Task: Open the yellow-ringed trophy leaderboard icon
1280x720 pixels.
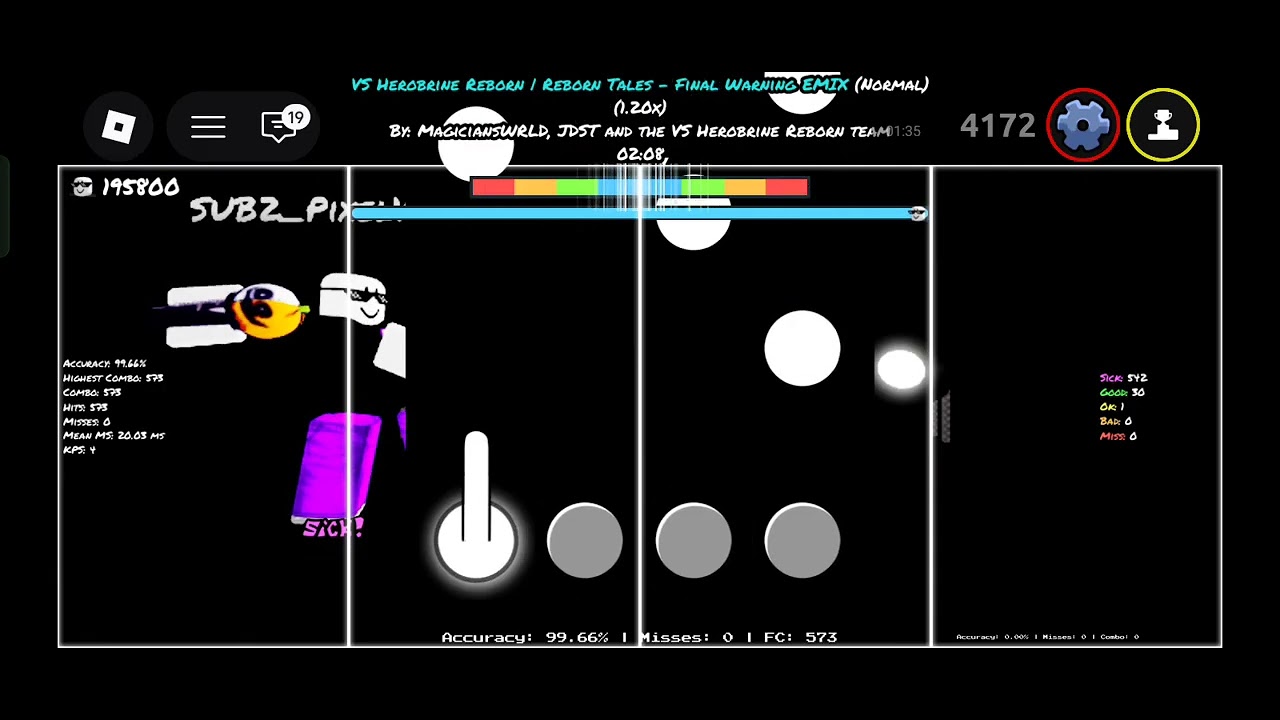Action: (x=1163, y=125)
